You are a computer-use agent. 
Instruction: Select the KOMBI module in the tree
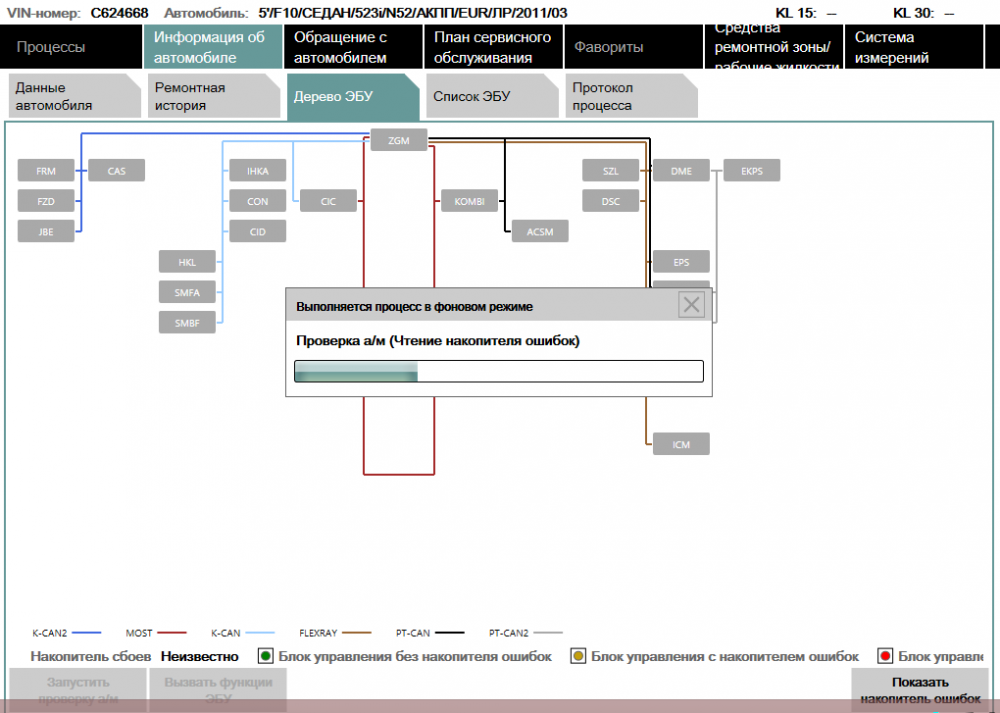coord(469,201)
